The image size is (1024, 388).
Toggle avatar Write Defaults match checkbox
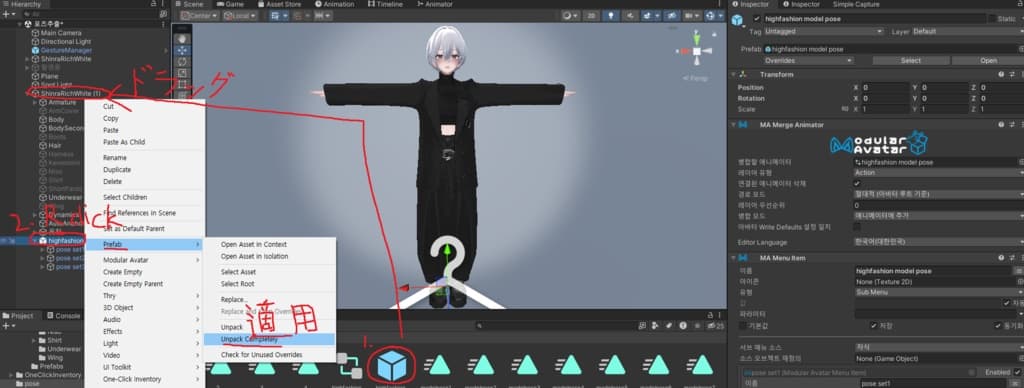[857, 227]
